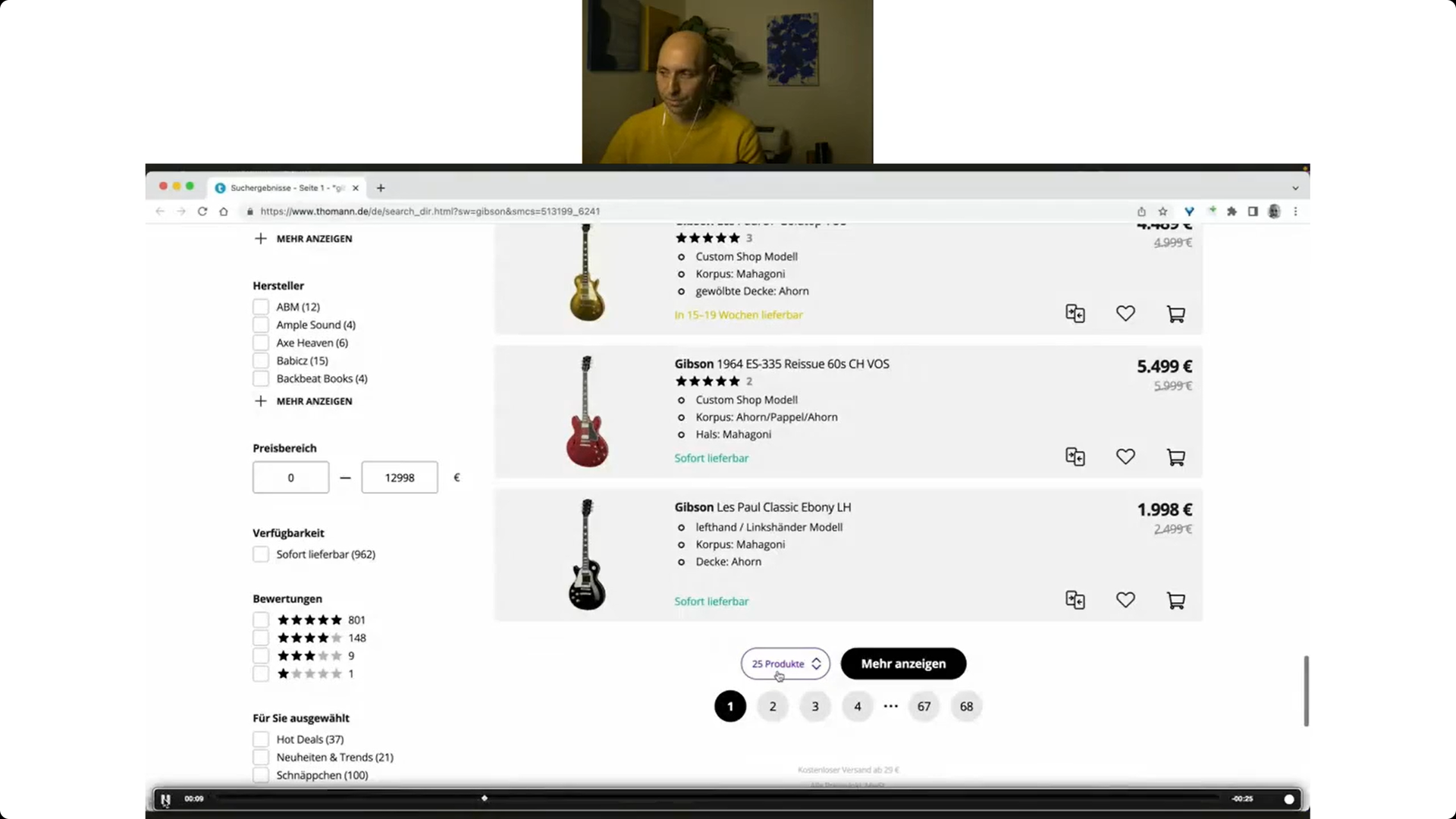Select the Neuheiten & Trends checkbox
Viewport: 1456px width, 819px height.
[261, 758]
